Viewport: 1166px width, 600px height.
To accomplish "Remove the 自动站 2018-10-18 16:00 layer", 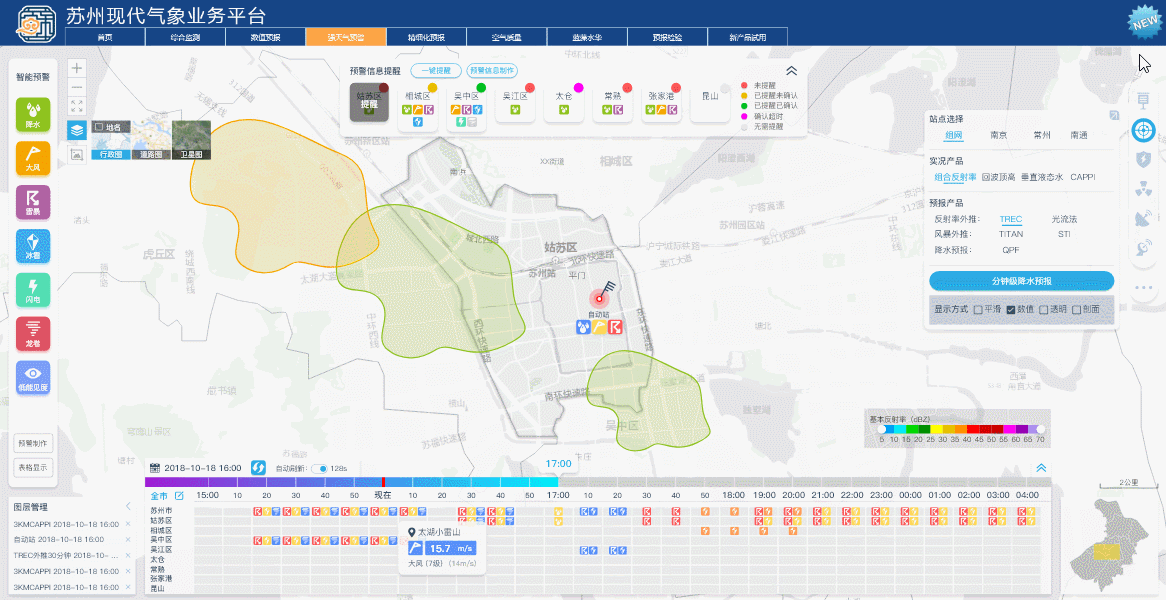I will coord(128,540).
